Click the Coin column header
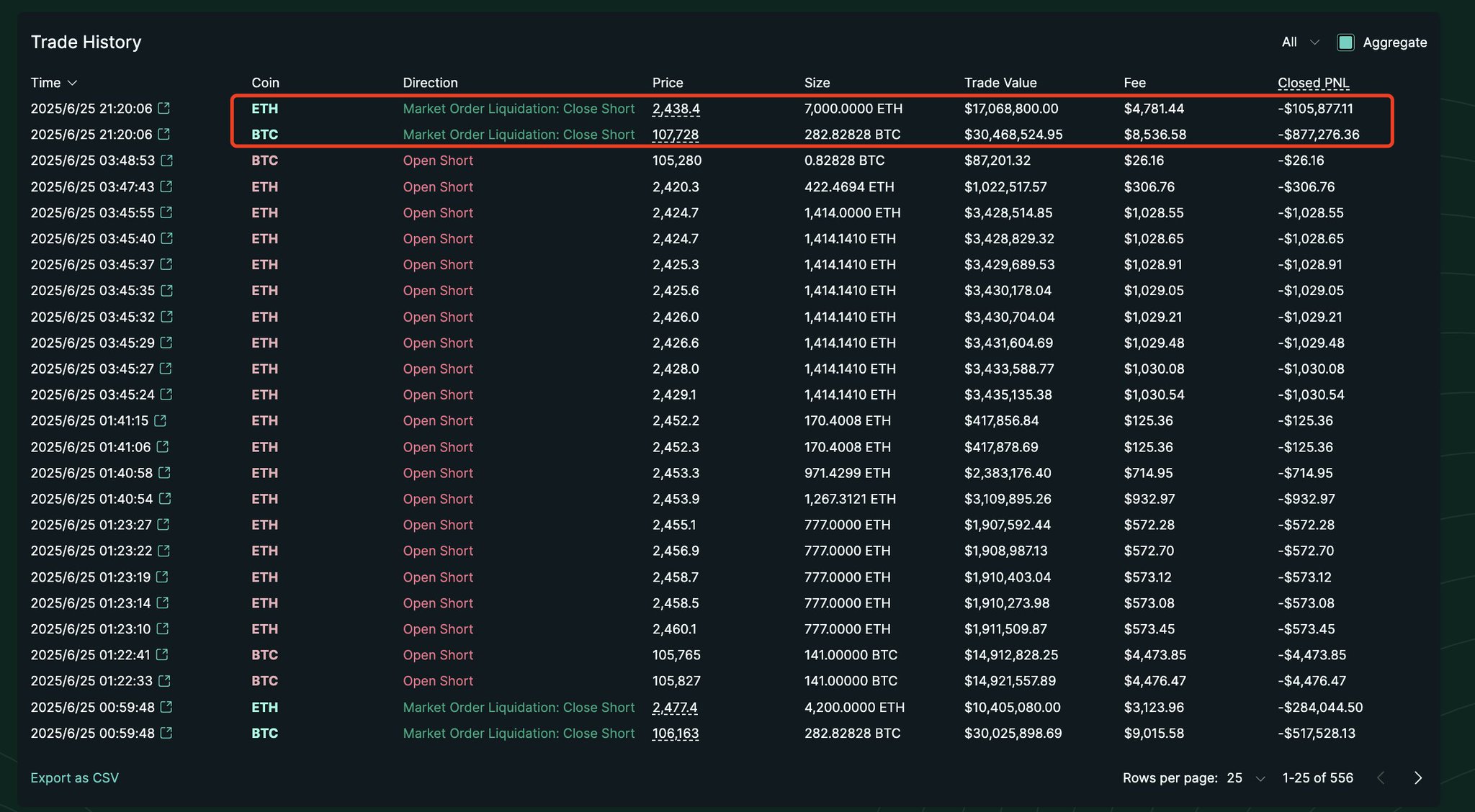The width and height of the screenshot is (1475, 812). click(265, 83)
